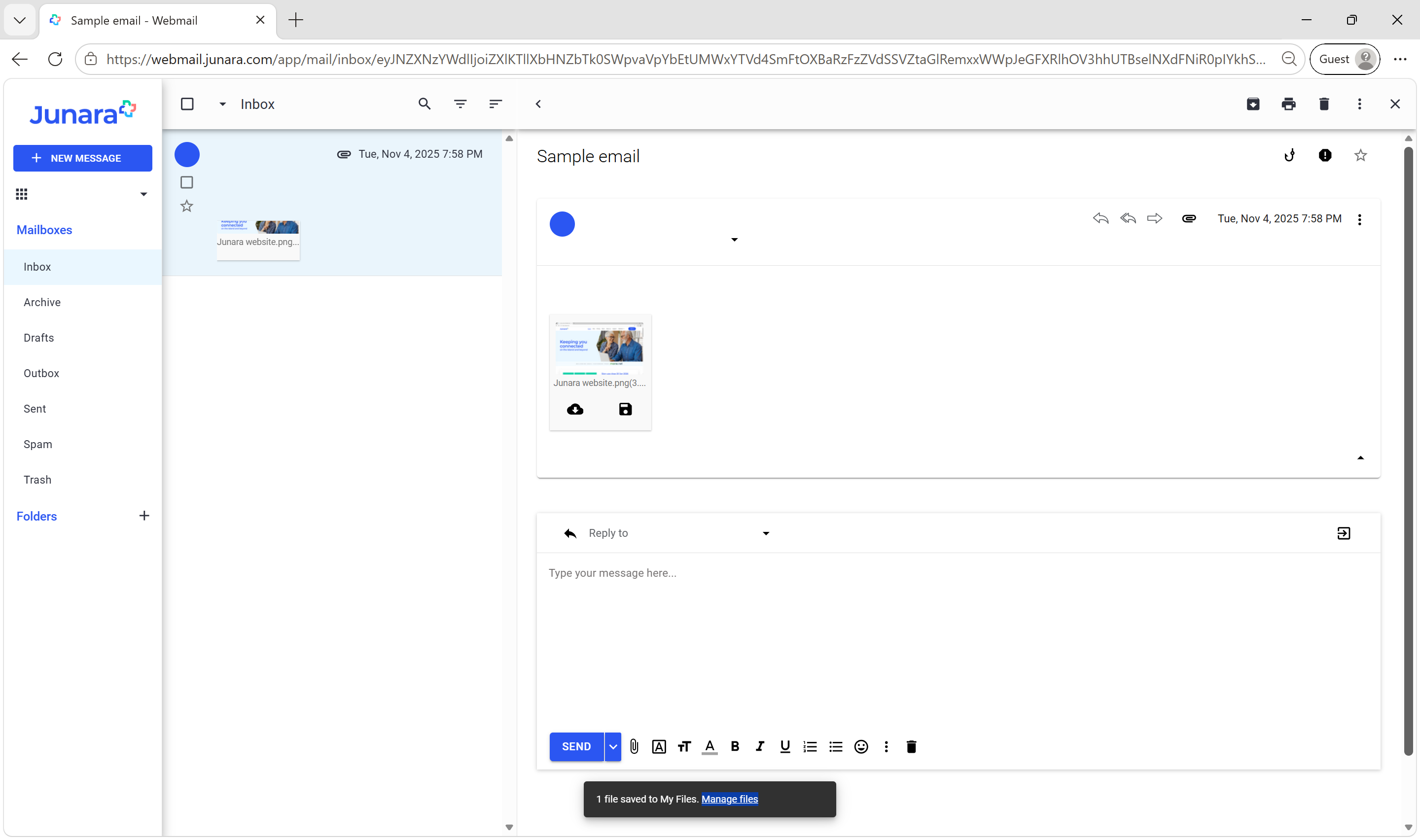Open more editor options dots
This screenshot has height=840, width=1420.
887,747
